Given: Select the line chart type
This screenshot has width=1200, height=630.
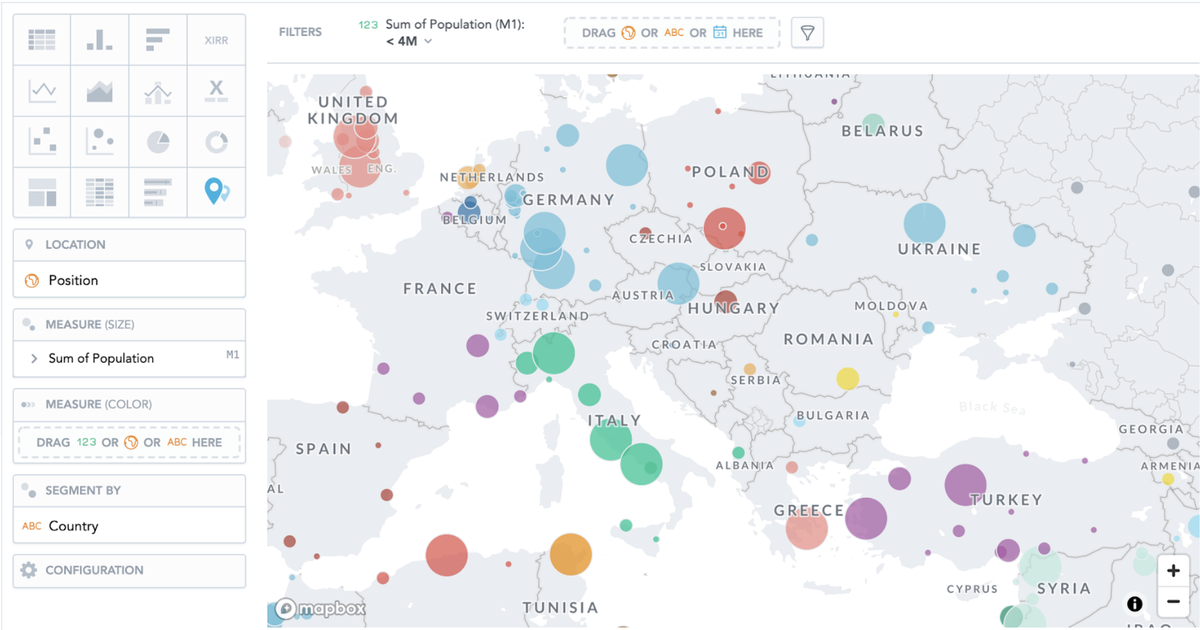Looking at the screenshot, I should coord(41,90).
